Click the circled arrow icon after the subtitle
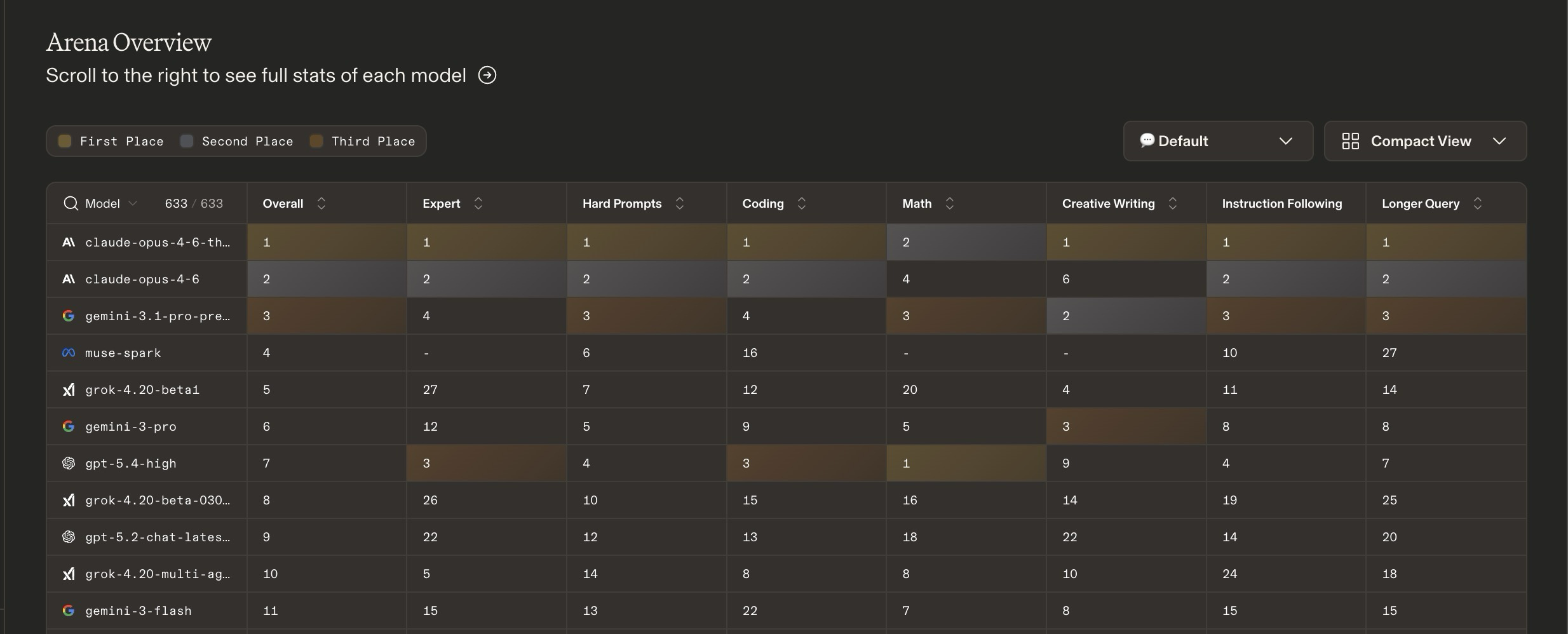This screenshot has width=1568, height=634. (x=487, y=75)
